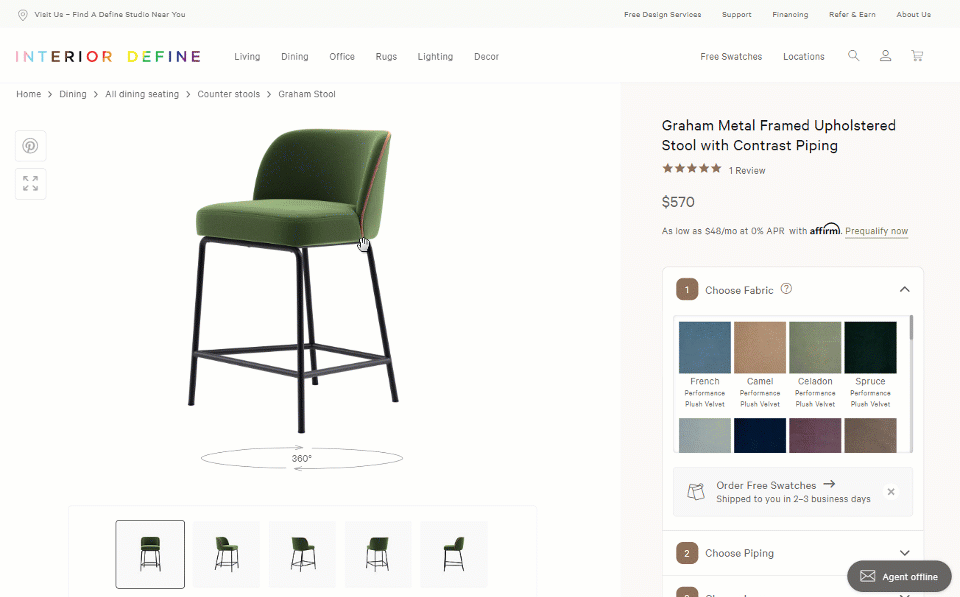Open the Lighting menu
The width and height of the screenshot is (960, 597).
pos(435,56)
